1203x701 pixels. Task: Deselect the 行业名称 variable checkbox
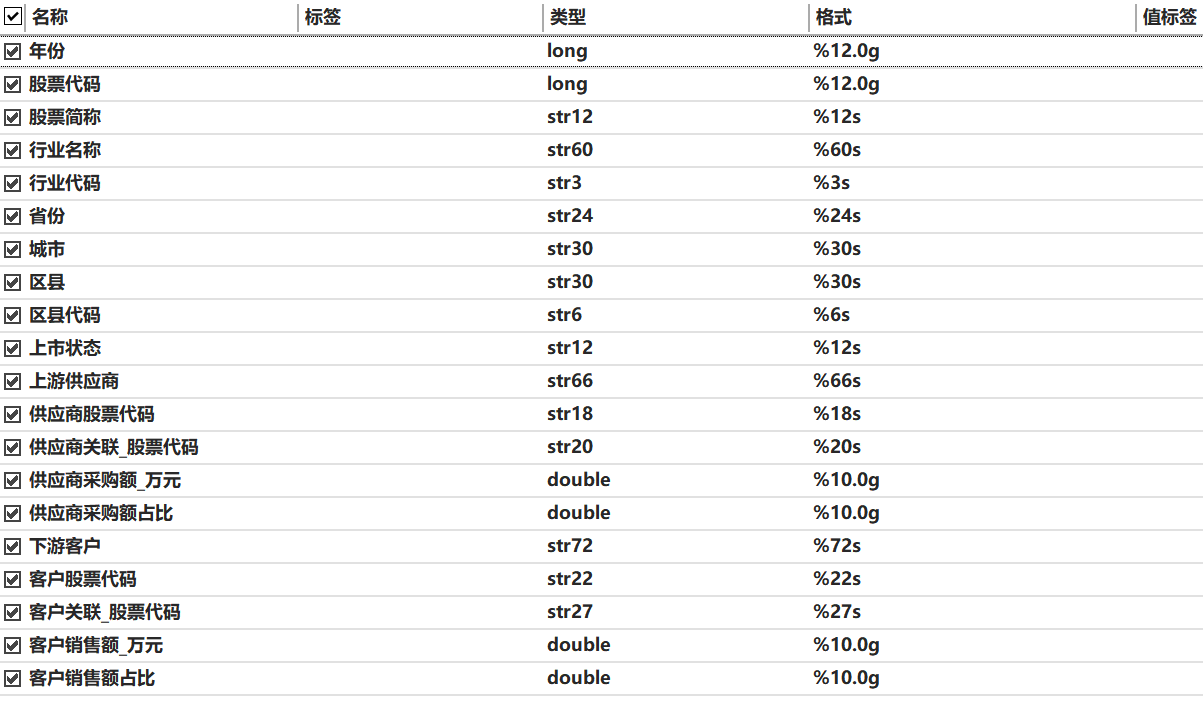pos(13,151)
